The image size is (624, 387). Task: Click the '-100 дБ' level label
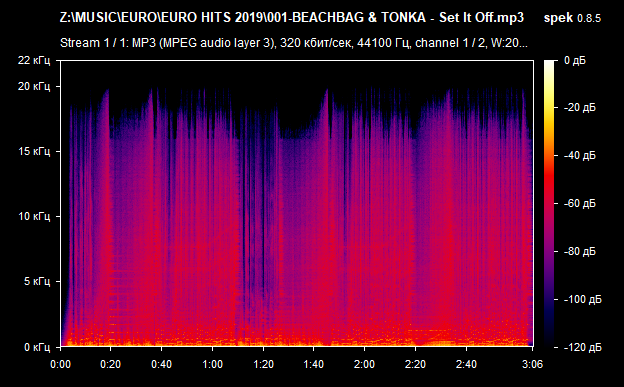[x=582, y=299]
